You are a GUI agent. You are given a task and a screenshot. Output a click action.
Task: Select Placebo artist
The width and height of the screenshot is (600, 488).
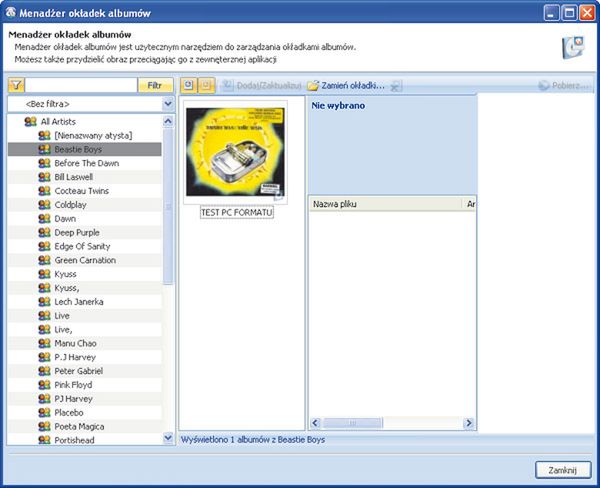point(69,413)
